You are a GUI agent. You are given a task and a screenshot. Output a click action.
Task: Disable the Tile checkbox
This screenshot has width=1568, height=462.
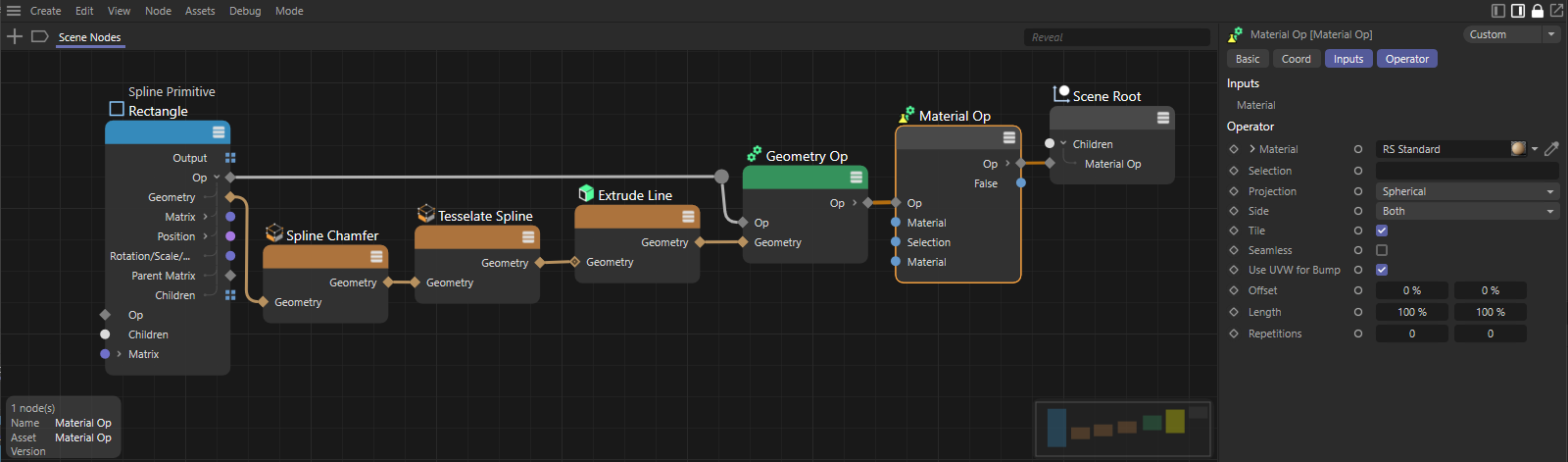point(1382,231)
